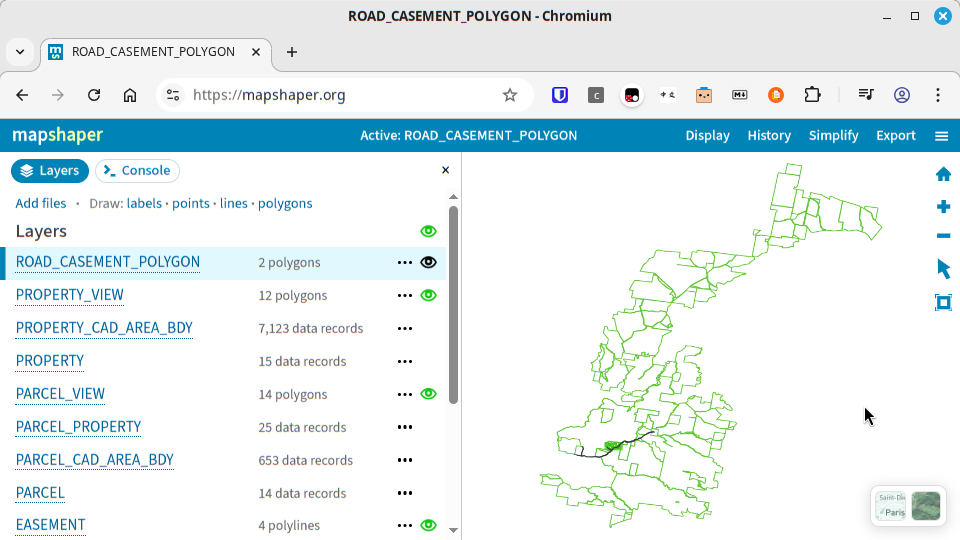Switch to the Console tab

pos(137,171)
